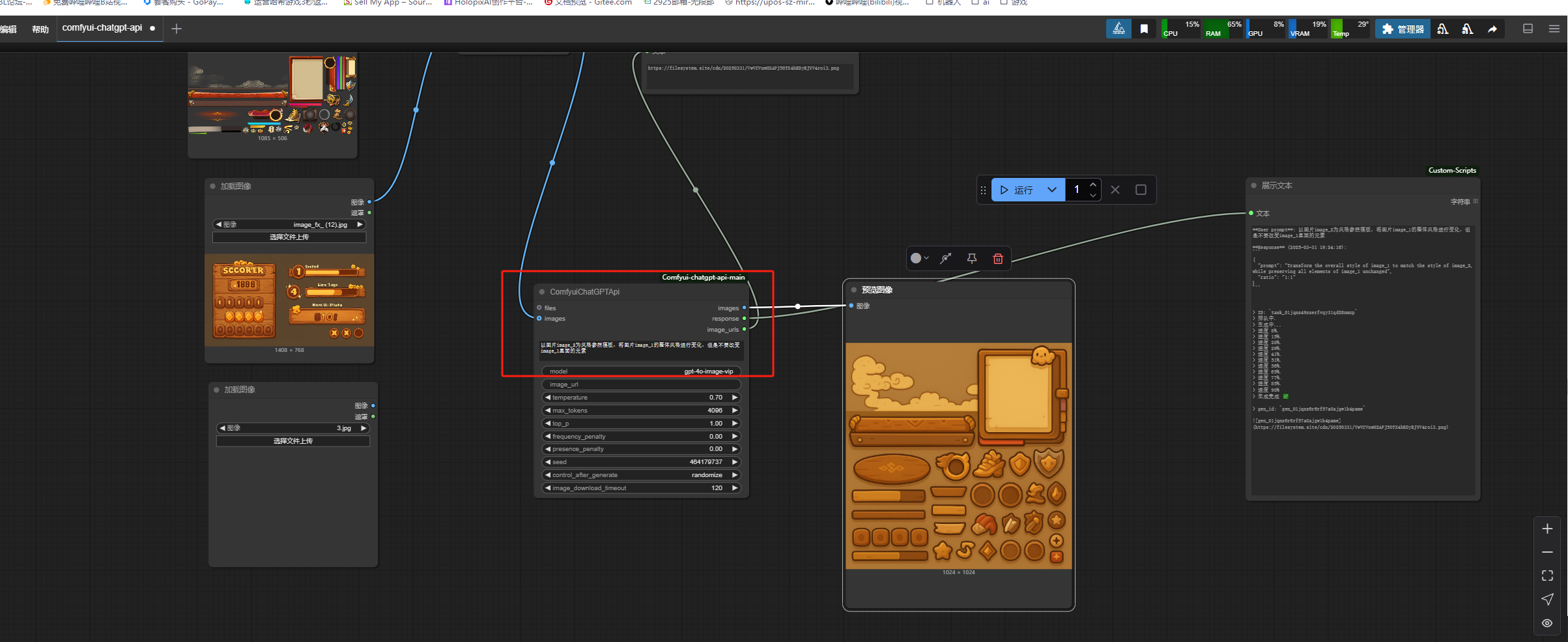Grab the run toolbar drag handle

(x=983, y=190)
